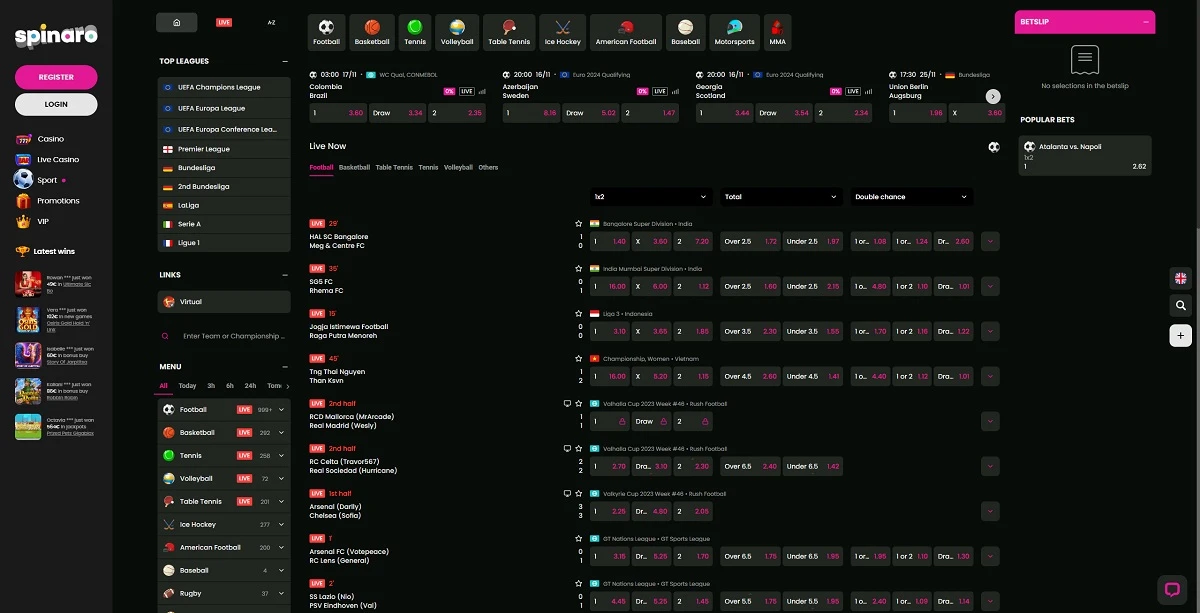Open Premier League from top leagues

pos(224,149)
